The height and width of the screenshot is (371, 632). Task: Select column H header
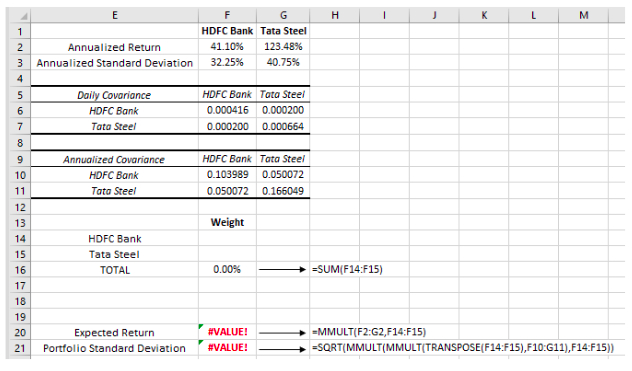coord(335,15)
